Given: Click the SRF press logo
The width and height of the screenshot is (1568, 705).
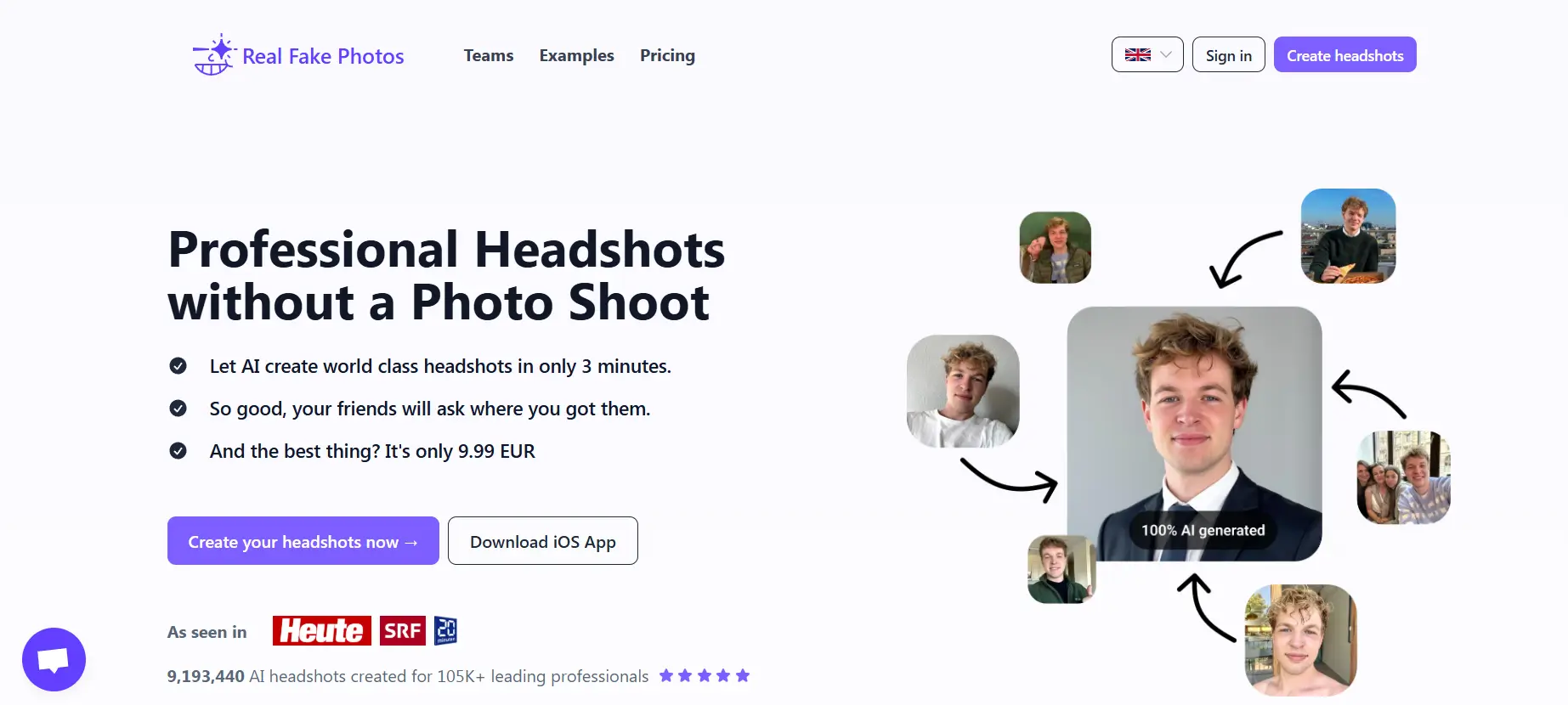Looking at the screenshot, I should pyautogui.click(x=403, y=631).
